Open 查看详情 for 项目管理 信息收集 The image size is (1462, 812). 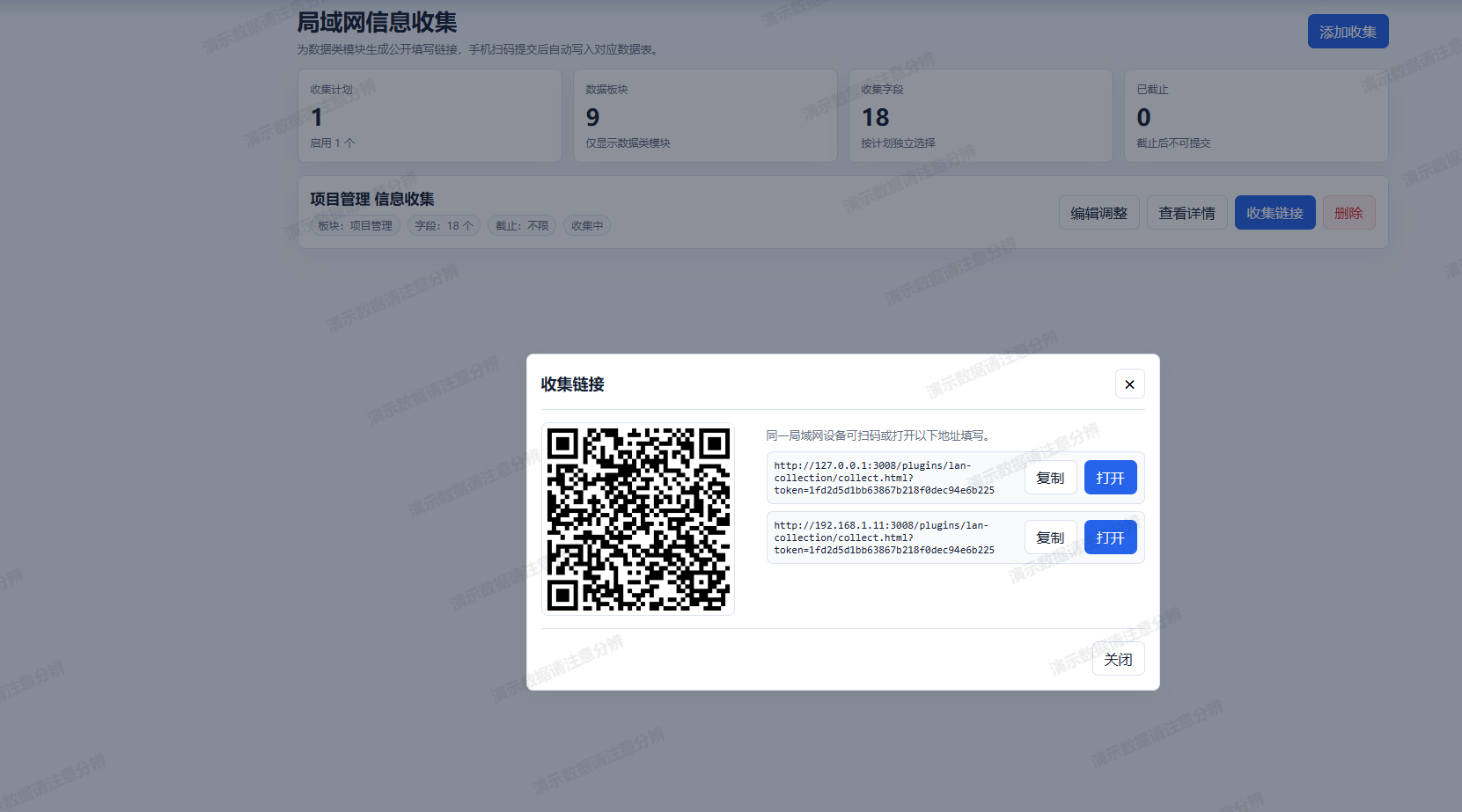coord(1186,213)
